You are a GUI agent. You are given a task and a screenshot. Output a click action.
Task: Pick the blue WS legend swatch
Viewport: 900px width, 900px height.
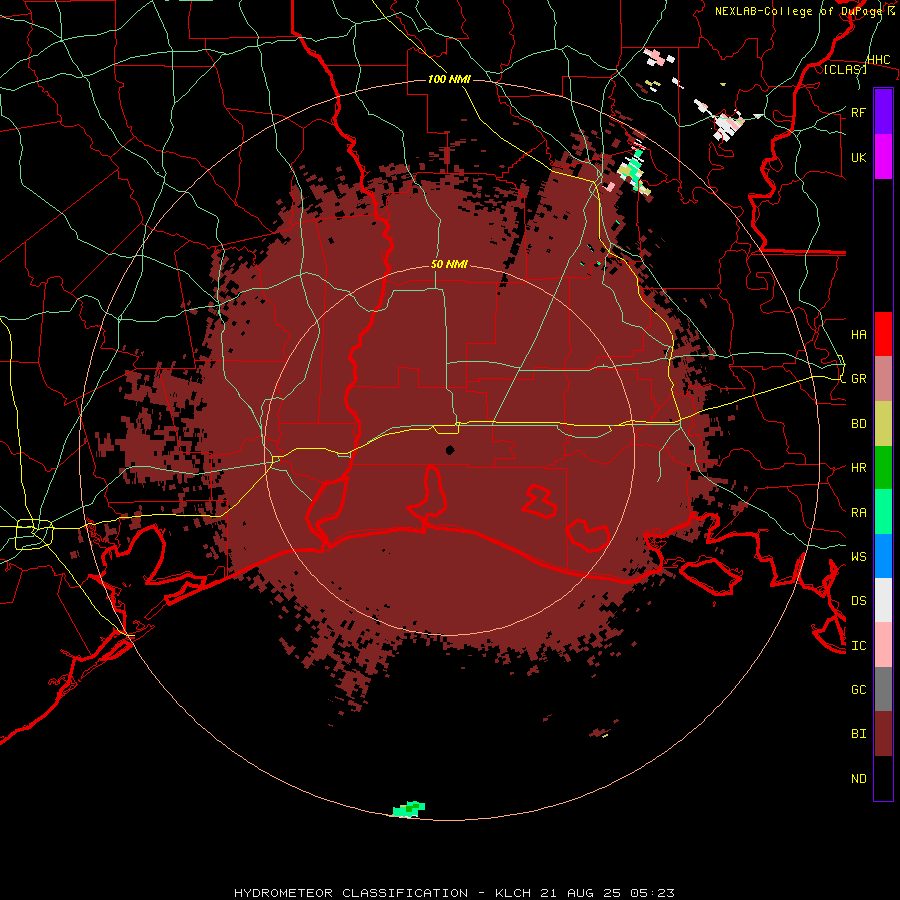tap(883, 556)
